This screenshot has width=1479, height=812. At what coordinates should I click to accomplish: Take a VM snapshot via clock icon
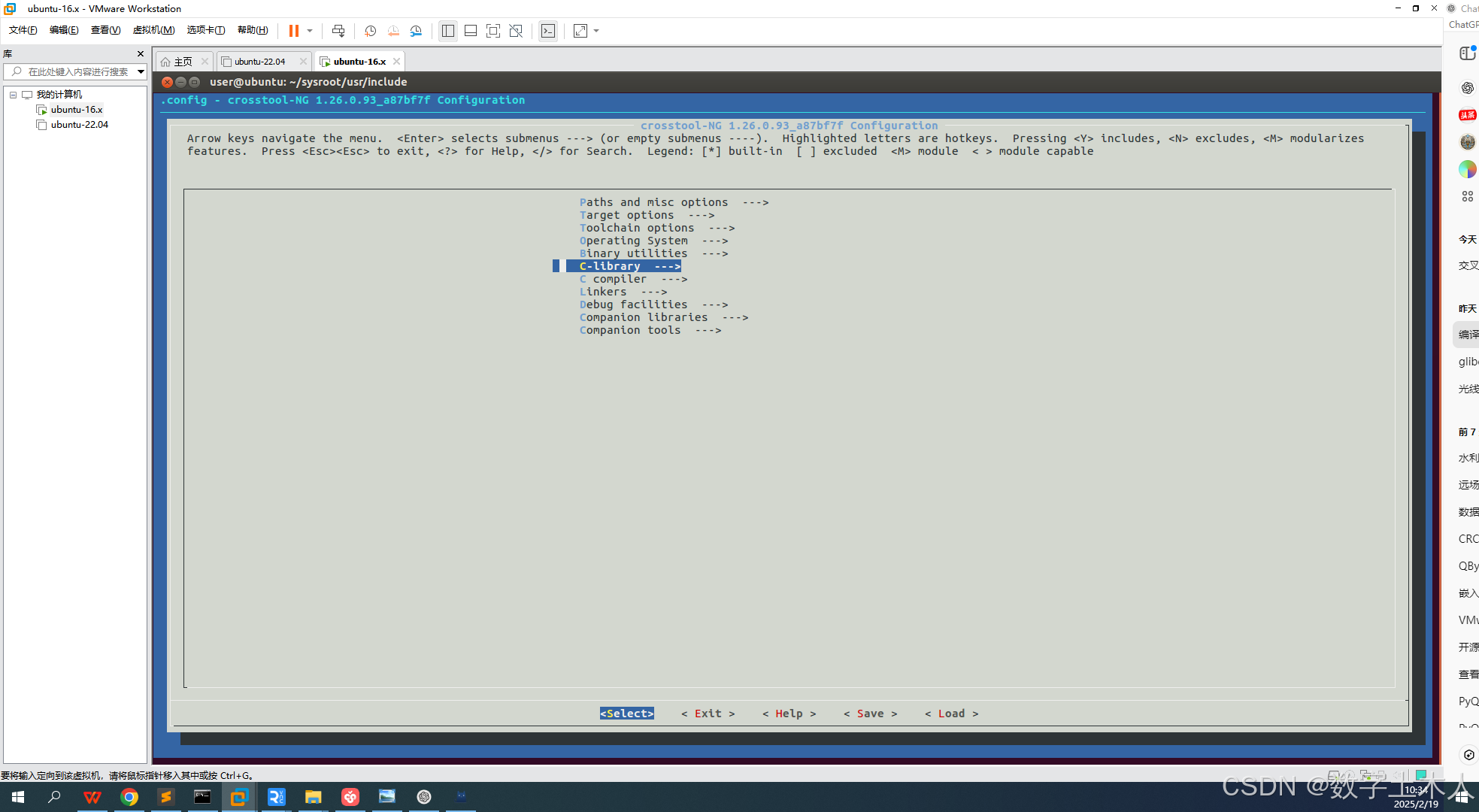point(370,31)
